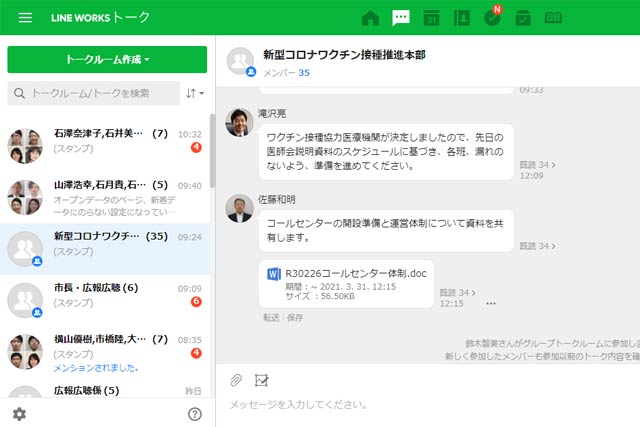Open chat with 石澤奈津子,石井美… (7)

coord(105,146)
